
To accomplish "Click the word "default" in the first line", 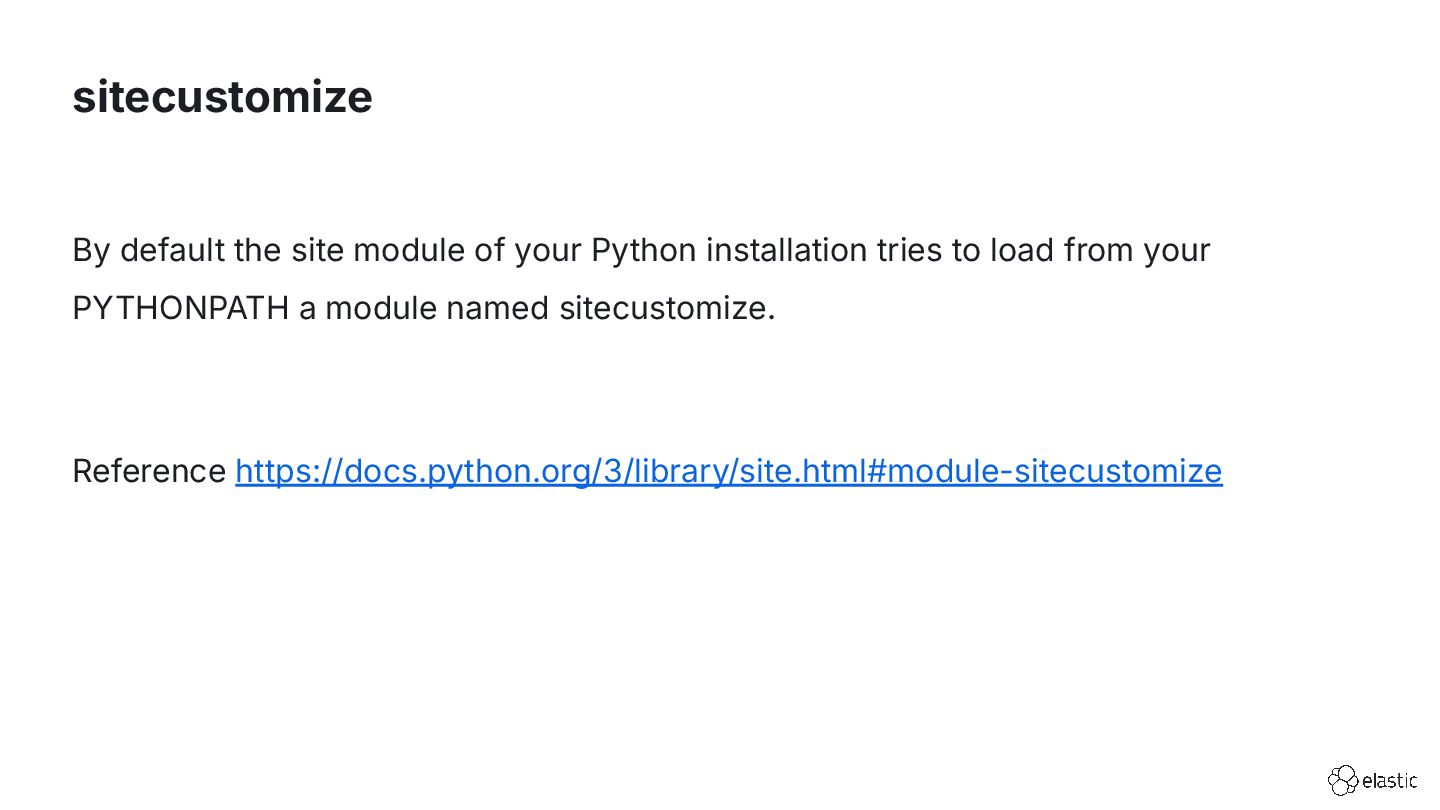I will (x=173, y=250).
